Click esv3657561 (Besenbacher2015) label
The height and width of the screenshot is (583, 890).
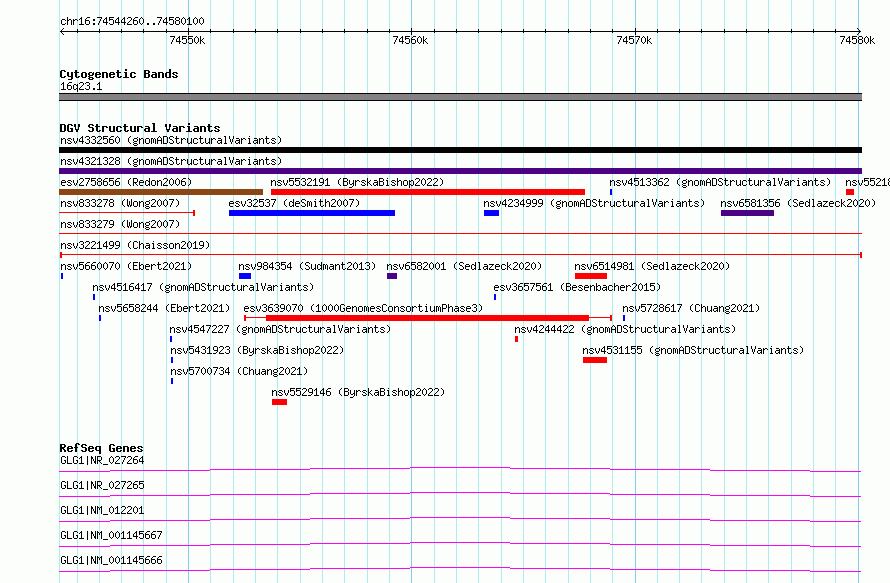[x=577, y=287]
